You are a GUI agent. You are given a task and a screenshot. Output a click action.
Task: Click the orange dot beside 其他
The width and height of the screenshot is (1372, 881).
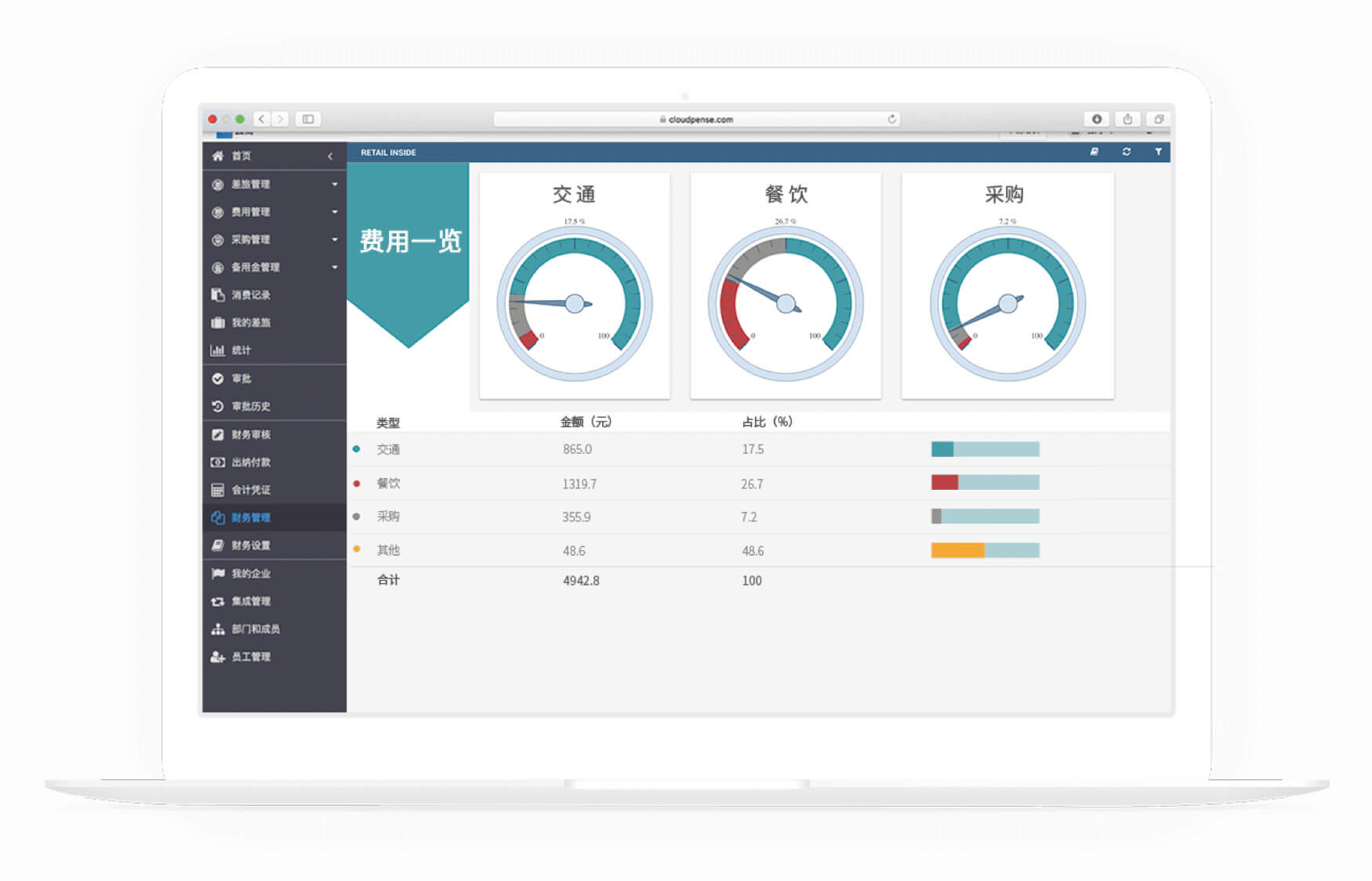pyautogui.click(x=357, y=549)
